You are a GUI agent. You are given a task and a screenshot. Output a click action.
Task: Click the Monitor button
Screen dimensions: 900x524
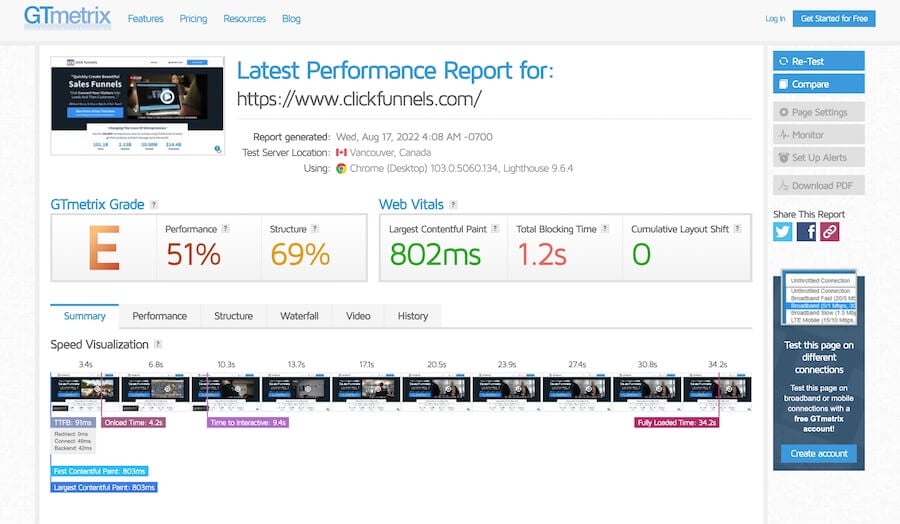[x=818, y=135]
